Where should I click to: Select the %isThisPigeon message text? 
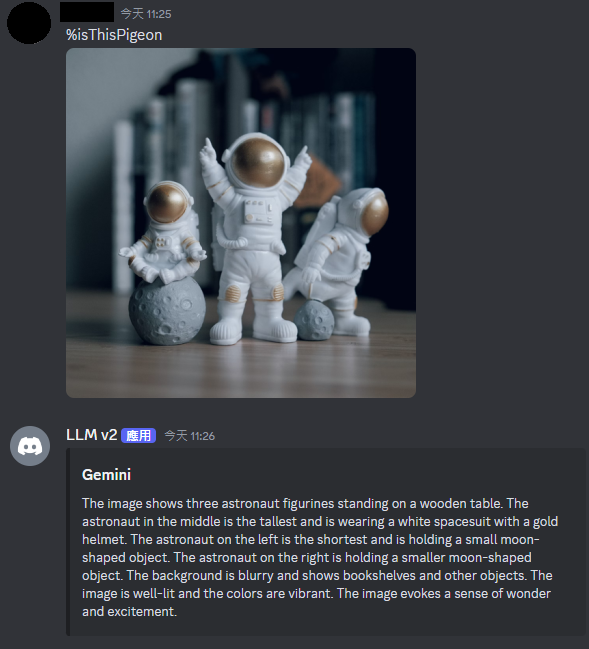[x=114, y=35]
